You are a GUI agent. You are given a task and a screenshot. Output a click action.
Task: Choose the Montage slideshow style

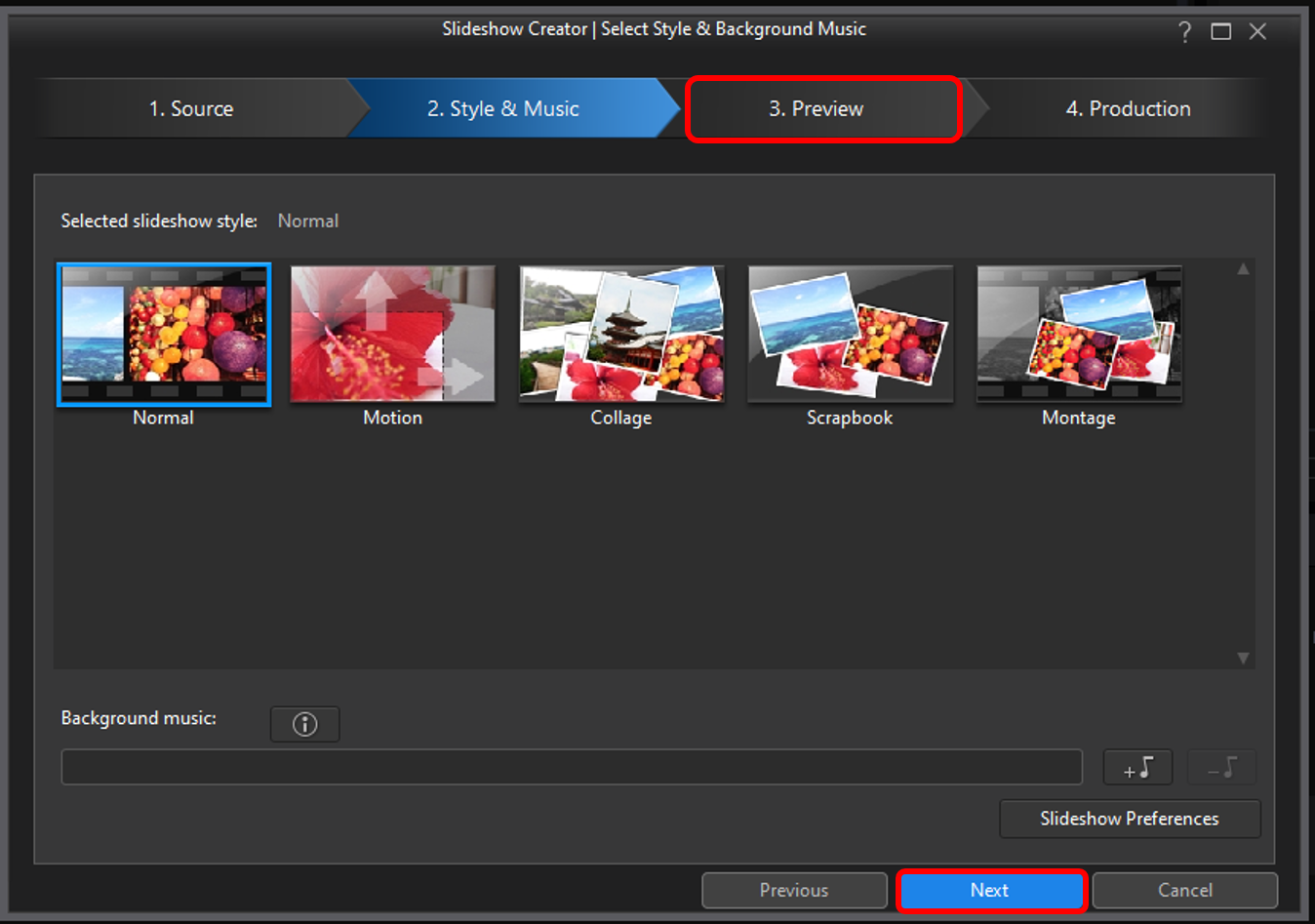(x=1079, y=334)
